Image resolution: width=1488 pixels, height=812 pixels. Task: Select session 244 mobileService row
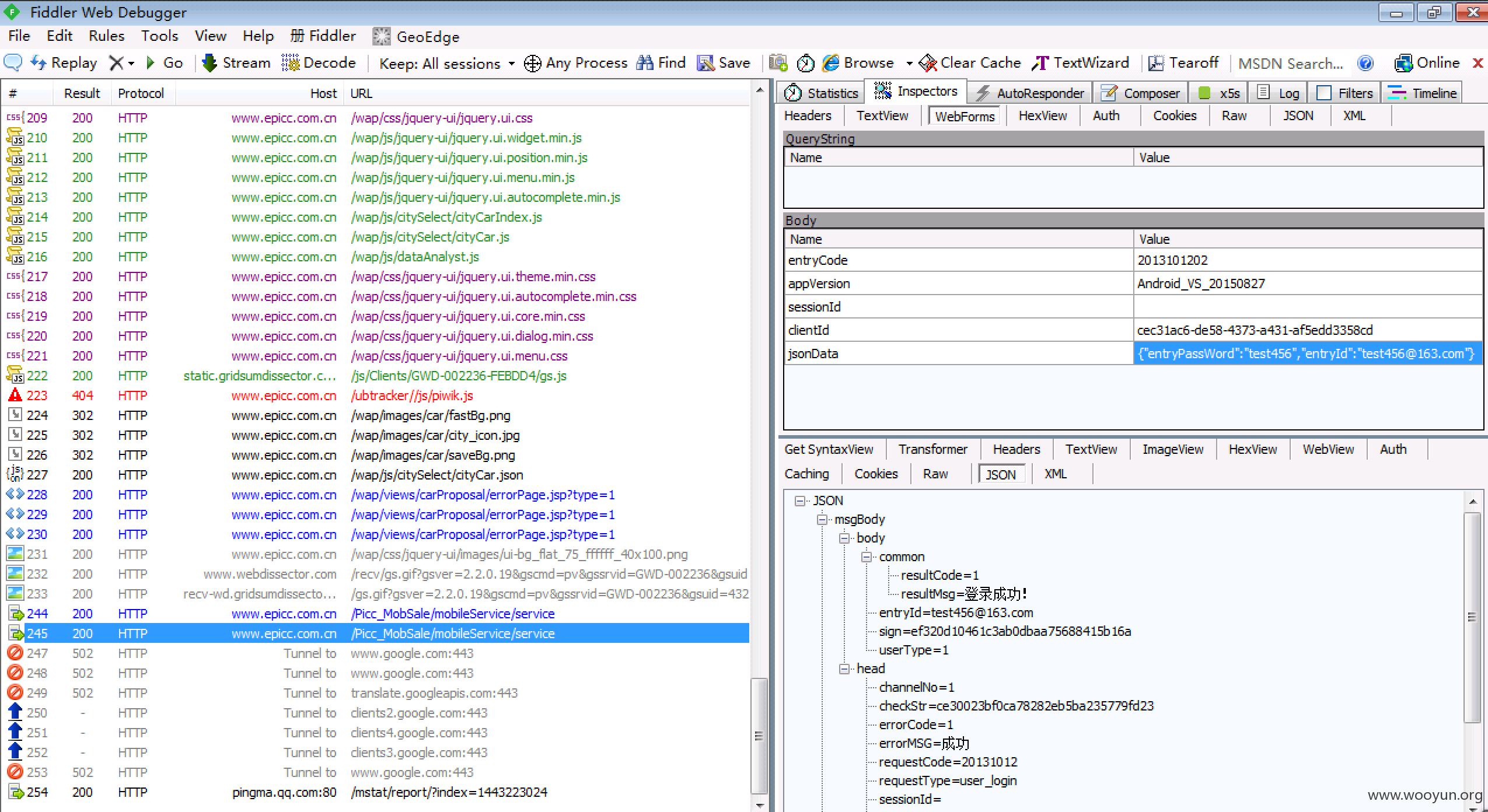tap(376, 614)
